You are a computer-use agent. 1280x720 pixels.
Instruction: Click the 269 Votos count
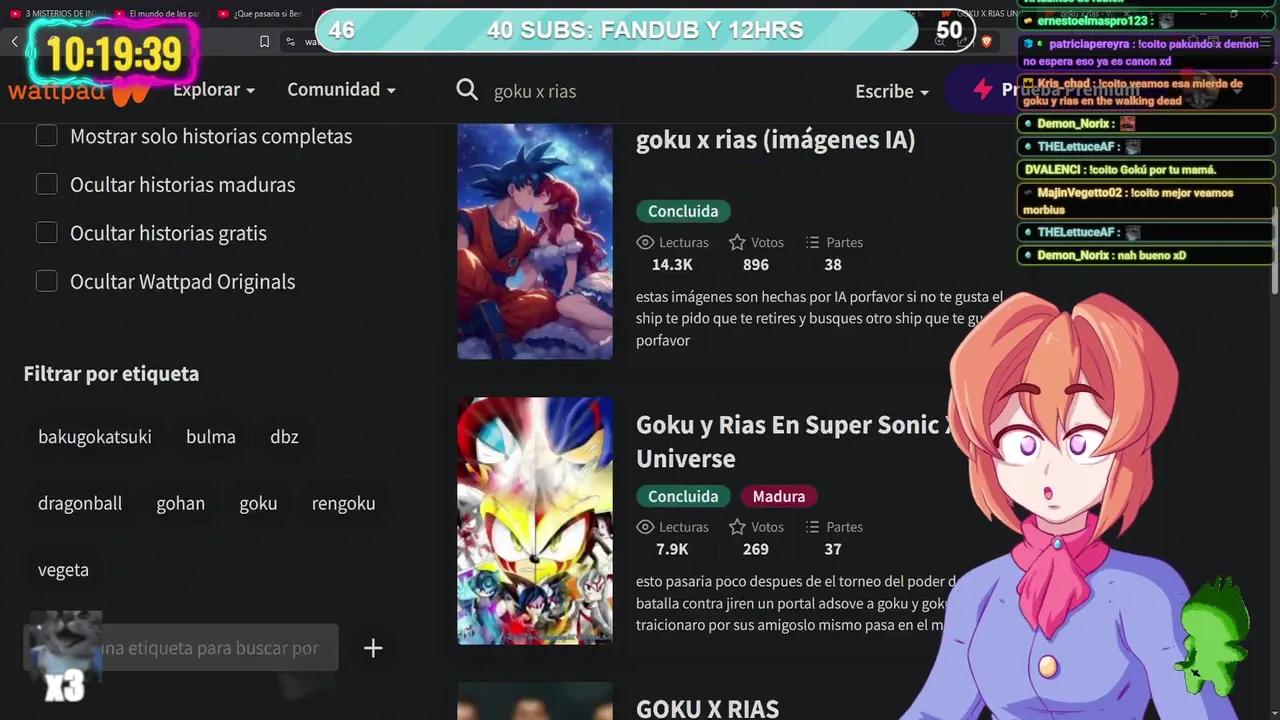pos(756,549)
